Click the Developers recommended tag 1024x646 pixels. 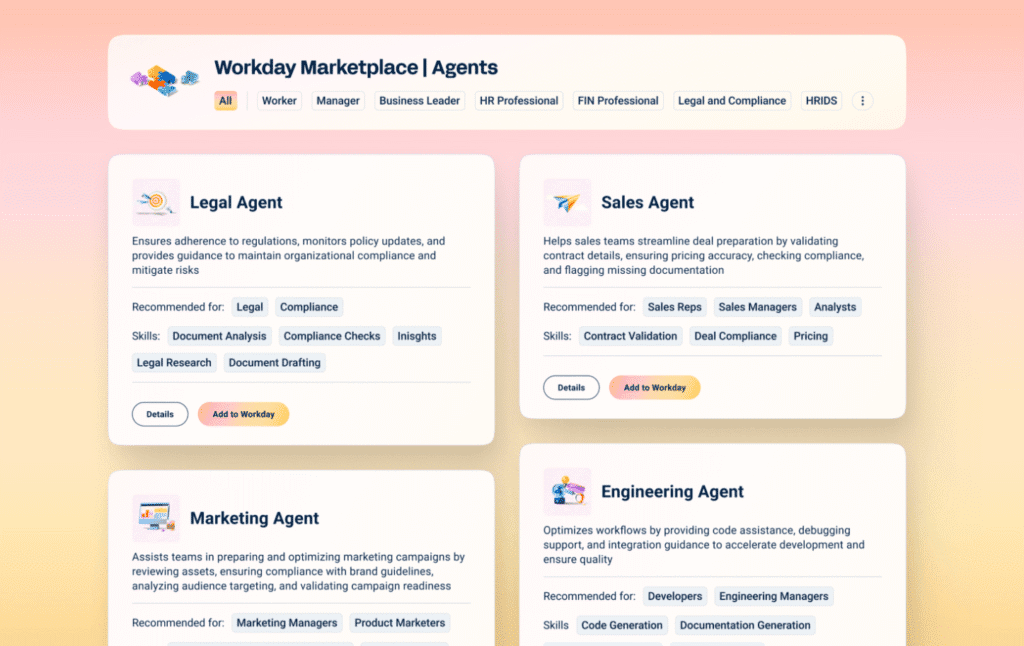coord(675,596)
